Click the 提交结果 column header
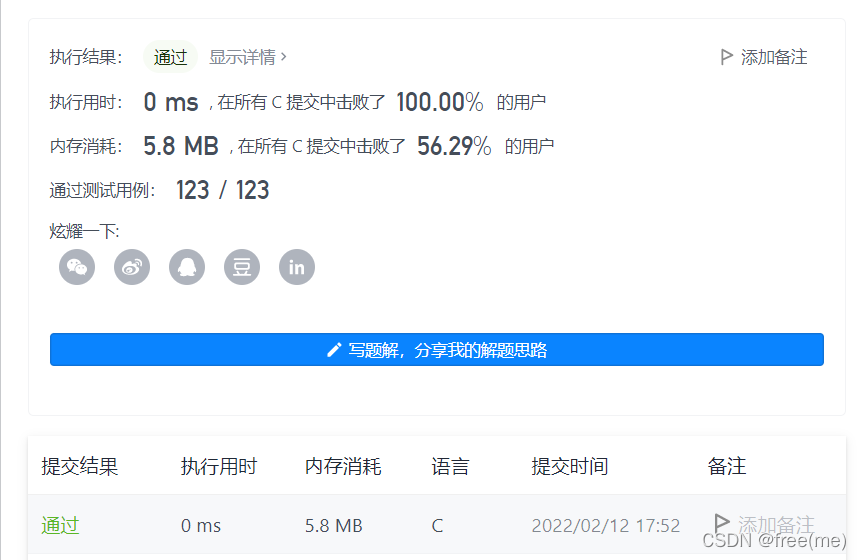Screen dimensions: 861x560 80,466
